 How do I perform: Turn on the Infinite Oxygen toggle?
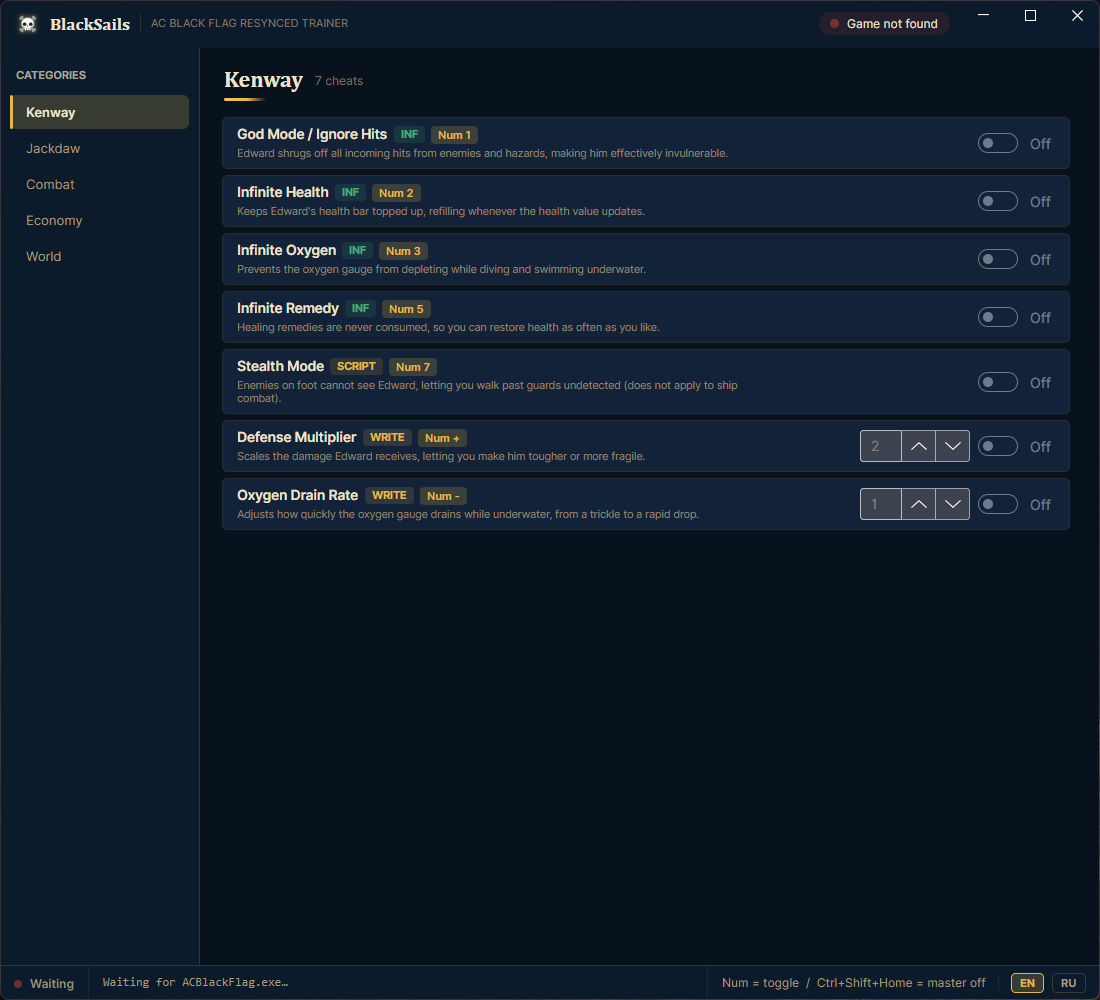point(997,259)
